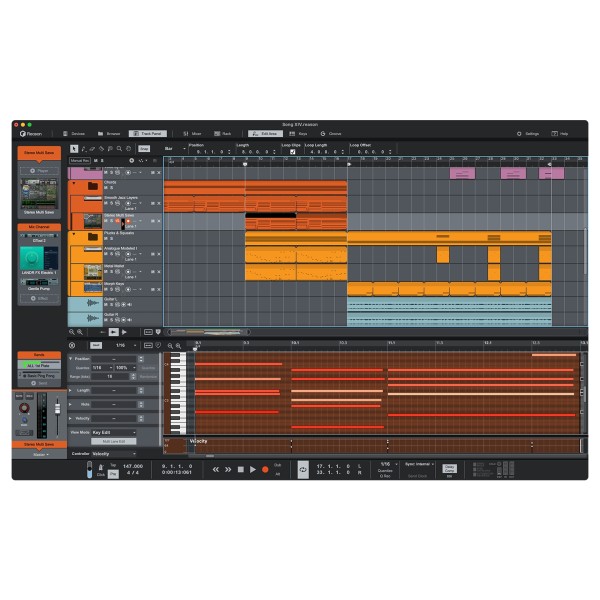Select the razor tool
The image size is (600, 600).
(101, 149)
